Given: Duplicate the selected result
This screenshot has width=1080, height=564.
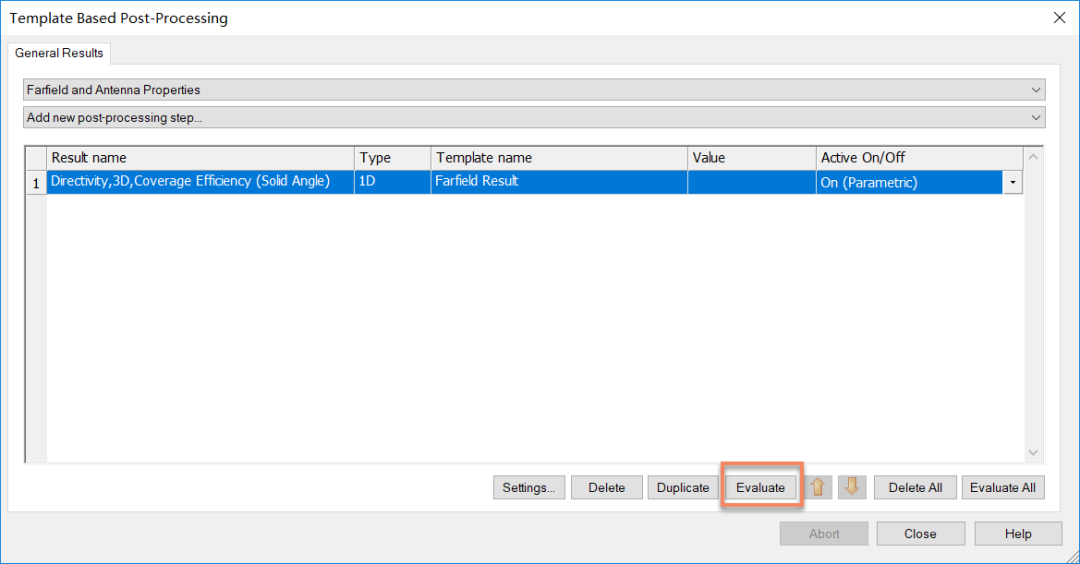Looking at the screenshot, I should point(683,488).
